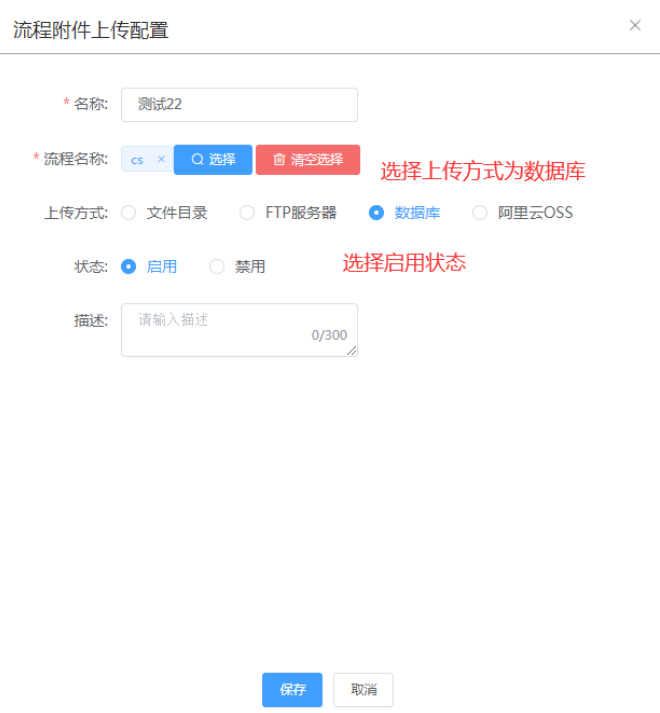Click the red 清空选择 button

pyautogui.click(x=308, y=160)
